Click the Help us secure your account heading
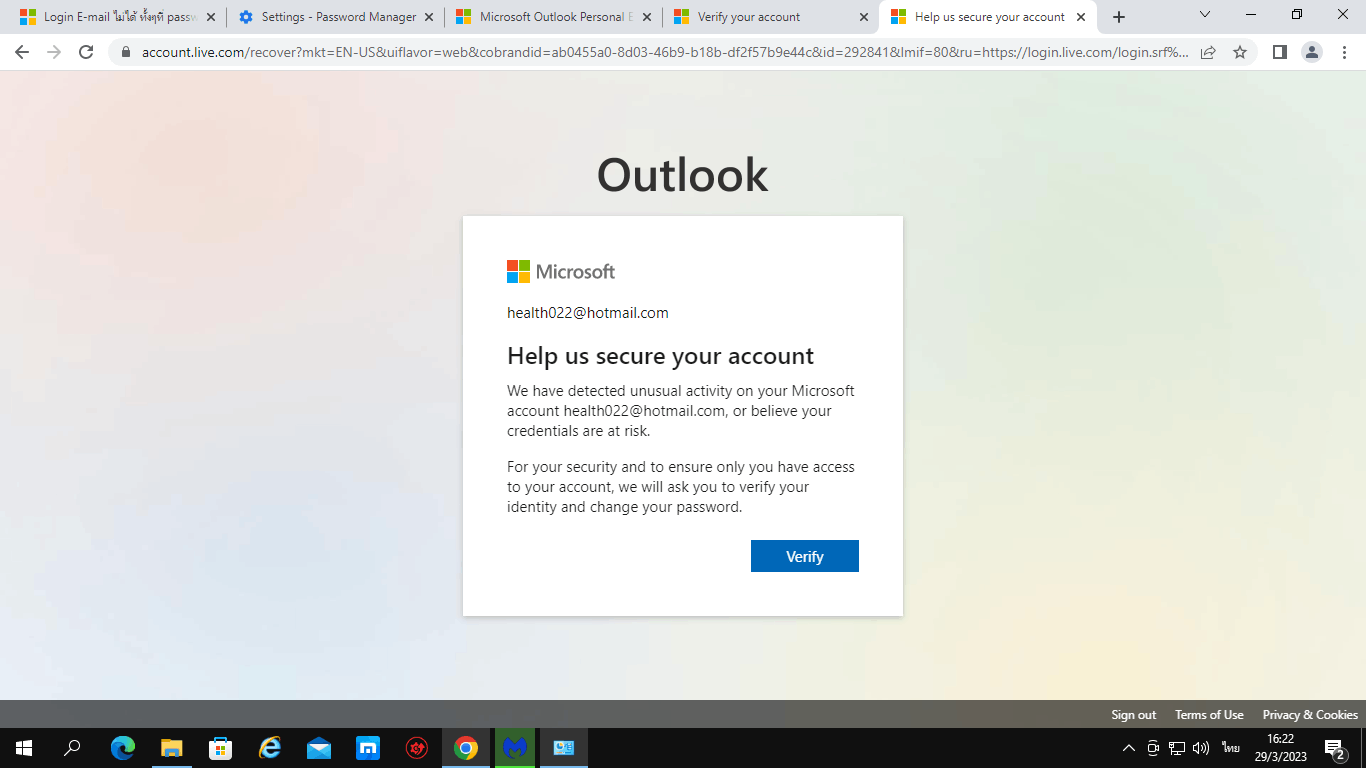 [x=660, y=356]
